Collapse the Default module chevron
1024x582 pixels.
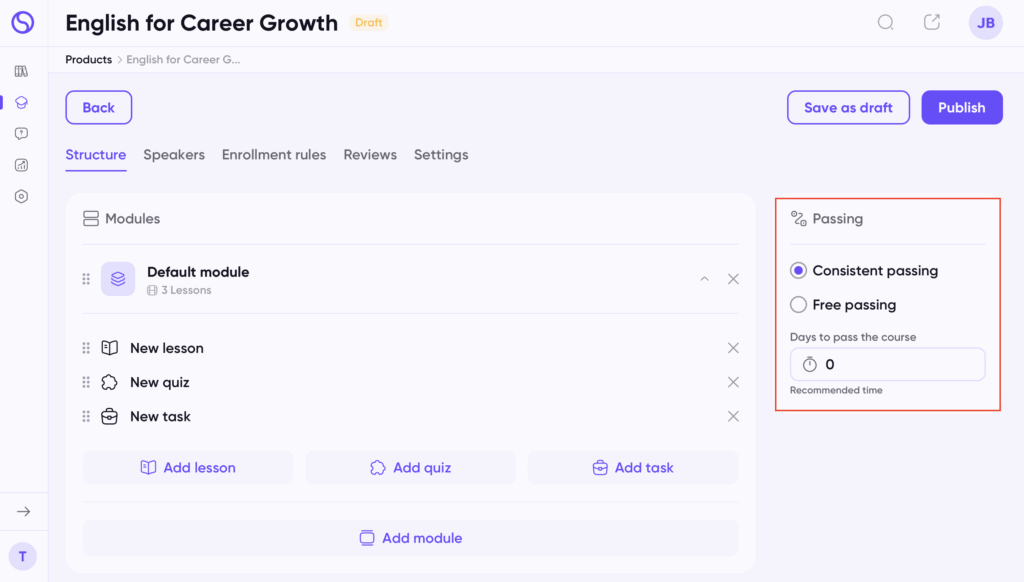coord(705,279)
